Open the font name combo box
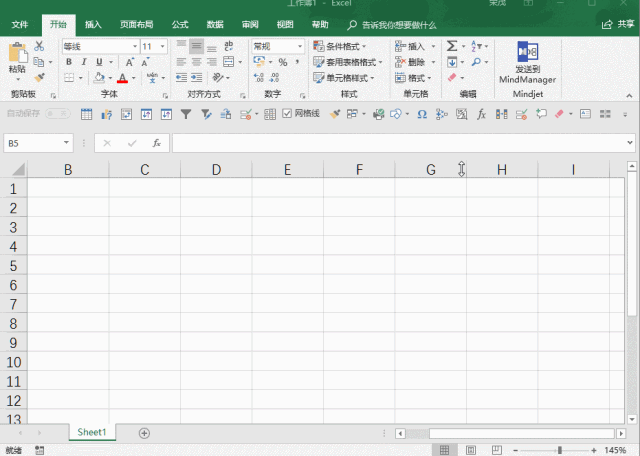 [x=100, y=46]
